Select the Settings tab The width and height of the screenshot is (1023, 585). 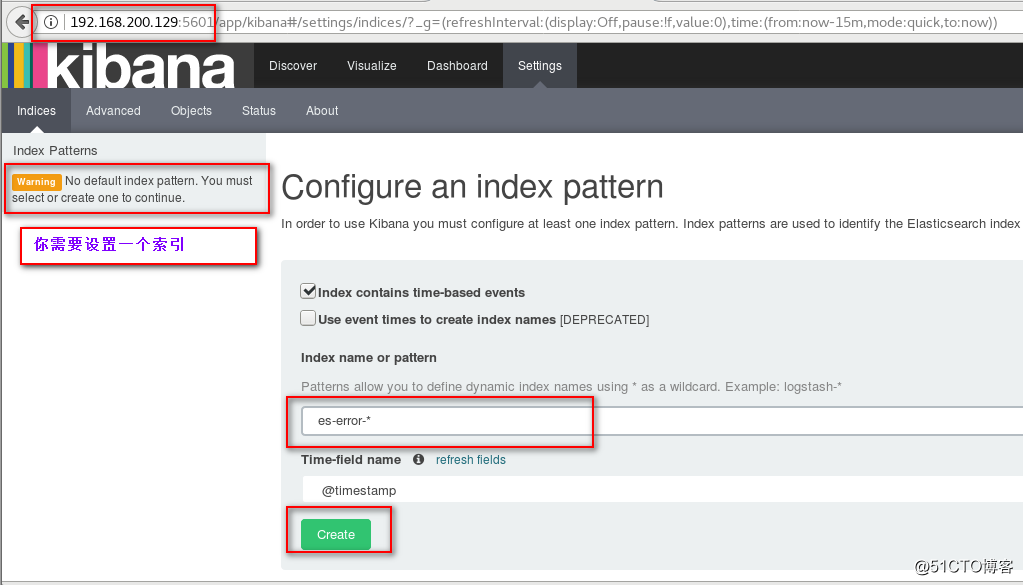click(540, 66)
